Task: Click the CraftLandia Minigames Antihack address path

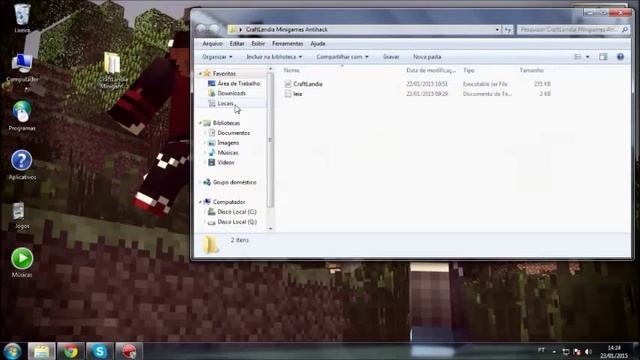Action: click(x=287, y=29)
